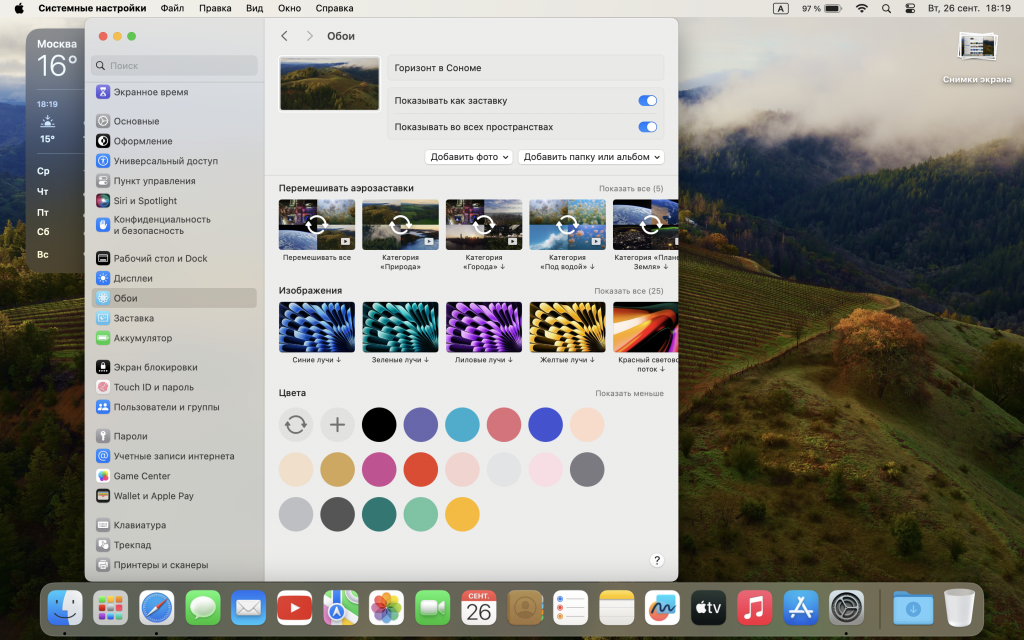Select the Универсальный доступ icon

(103, 161)
